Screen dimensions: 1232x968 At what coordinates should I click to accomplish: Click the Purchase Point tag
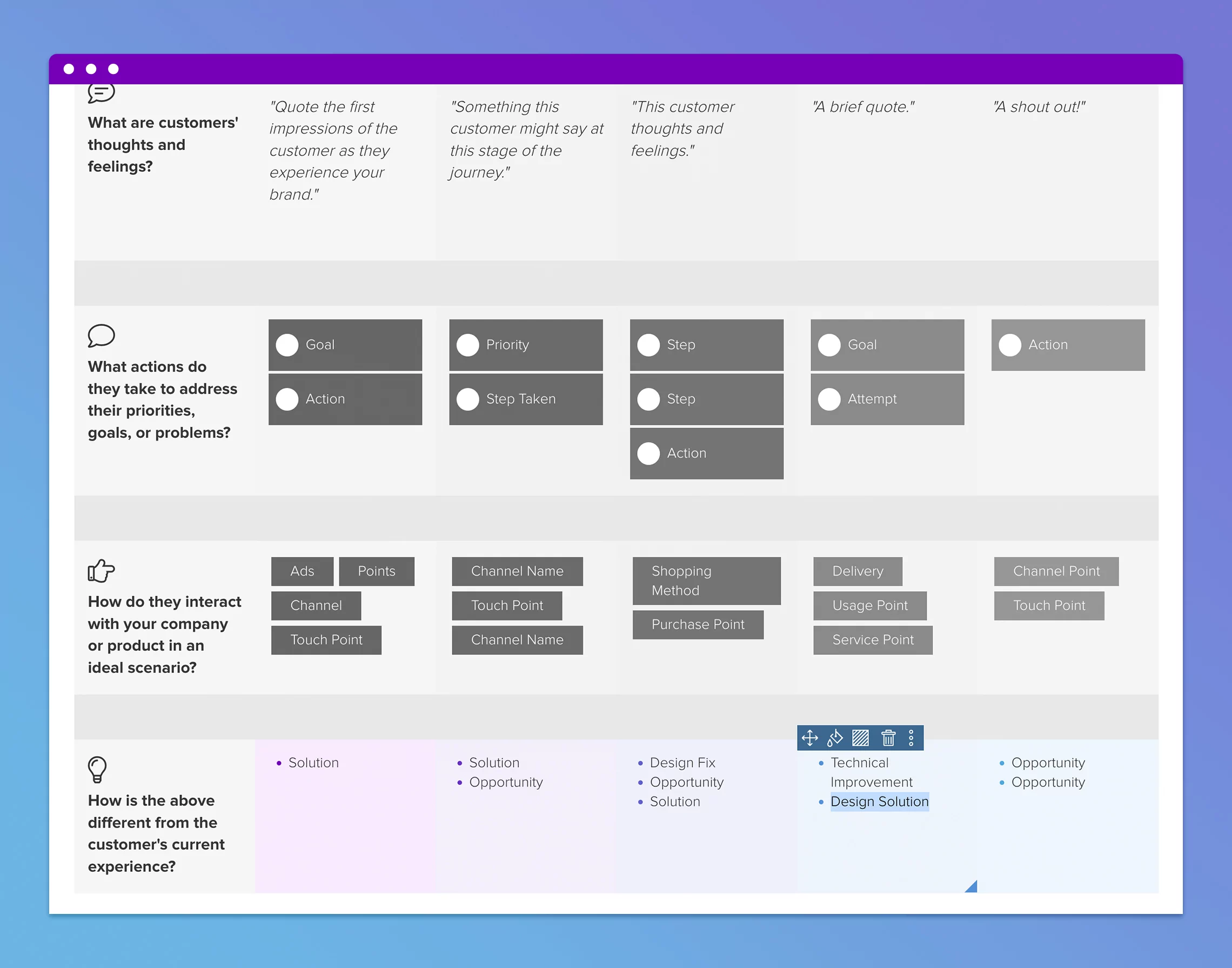click(698, 625)
